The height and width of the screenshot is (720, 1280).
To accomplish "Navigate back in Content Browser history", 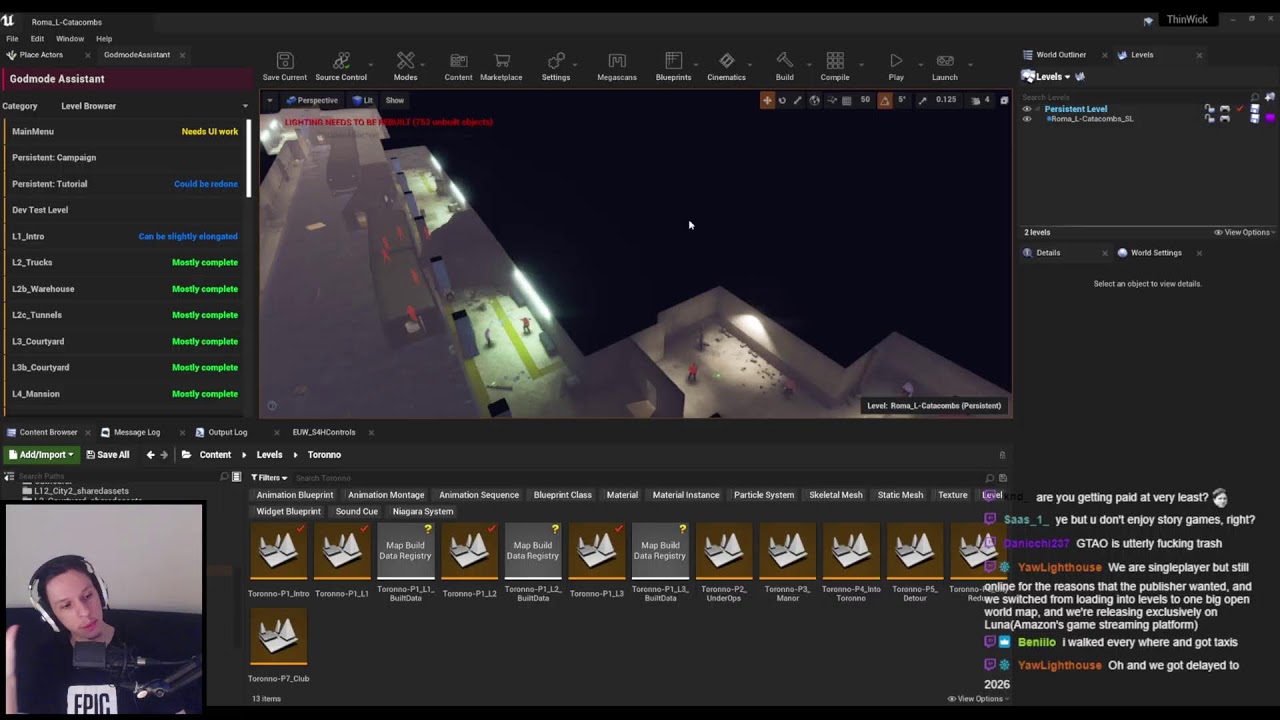I will pos(150,455).
